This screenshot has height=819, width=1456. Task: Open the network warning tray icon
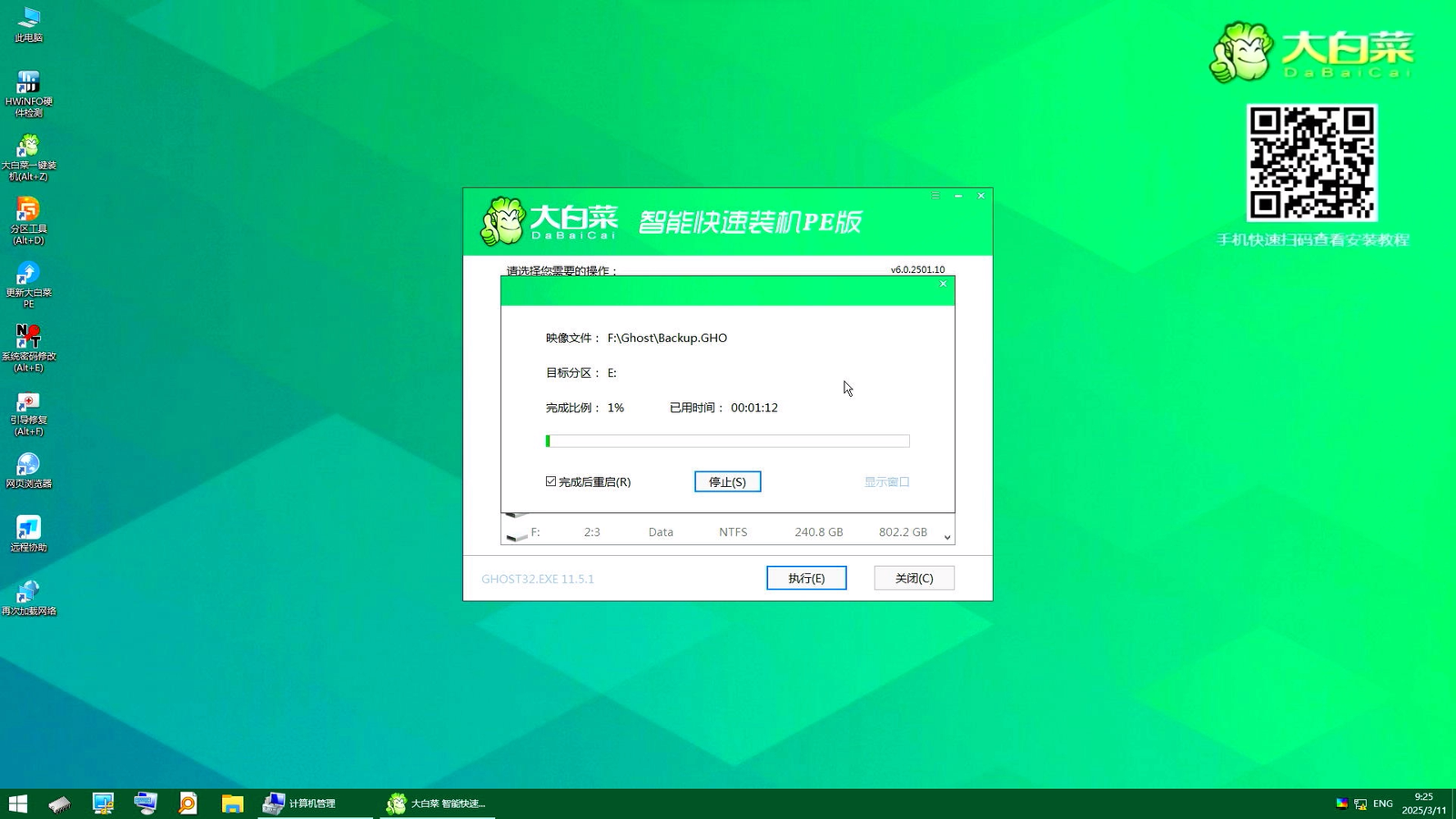click(x=1360, y=804)
